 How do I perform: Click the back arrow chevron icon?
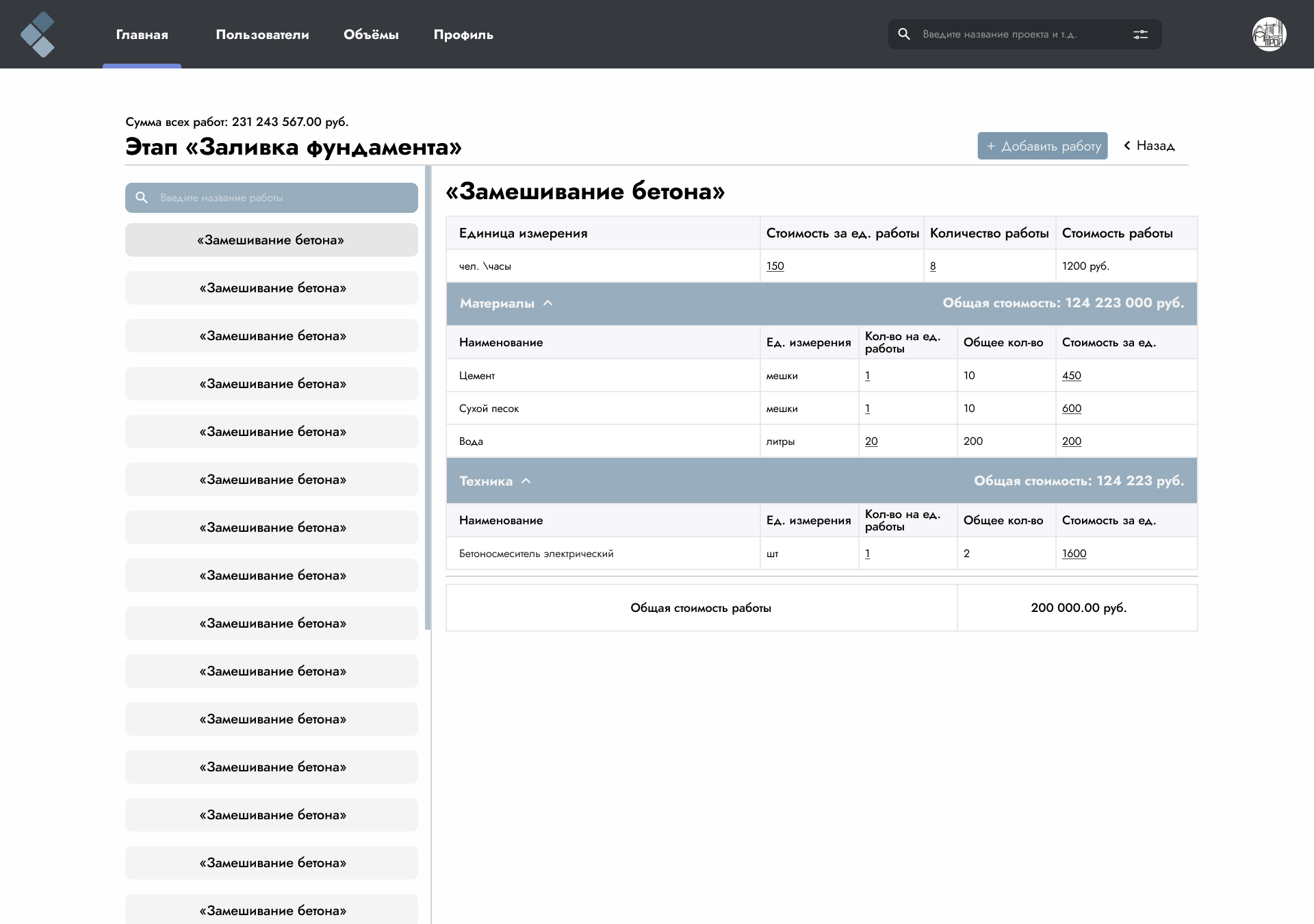(x=1126, y=145)
